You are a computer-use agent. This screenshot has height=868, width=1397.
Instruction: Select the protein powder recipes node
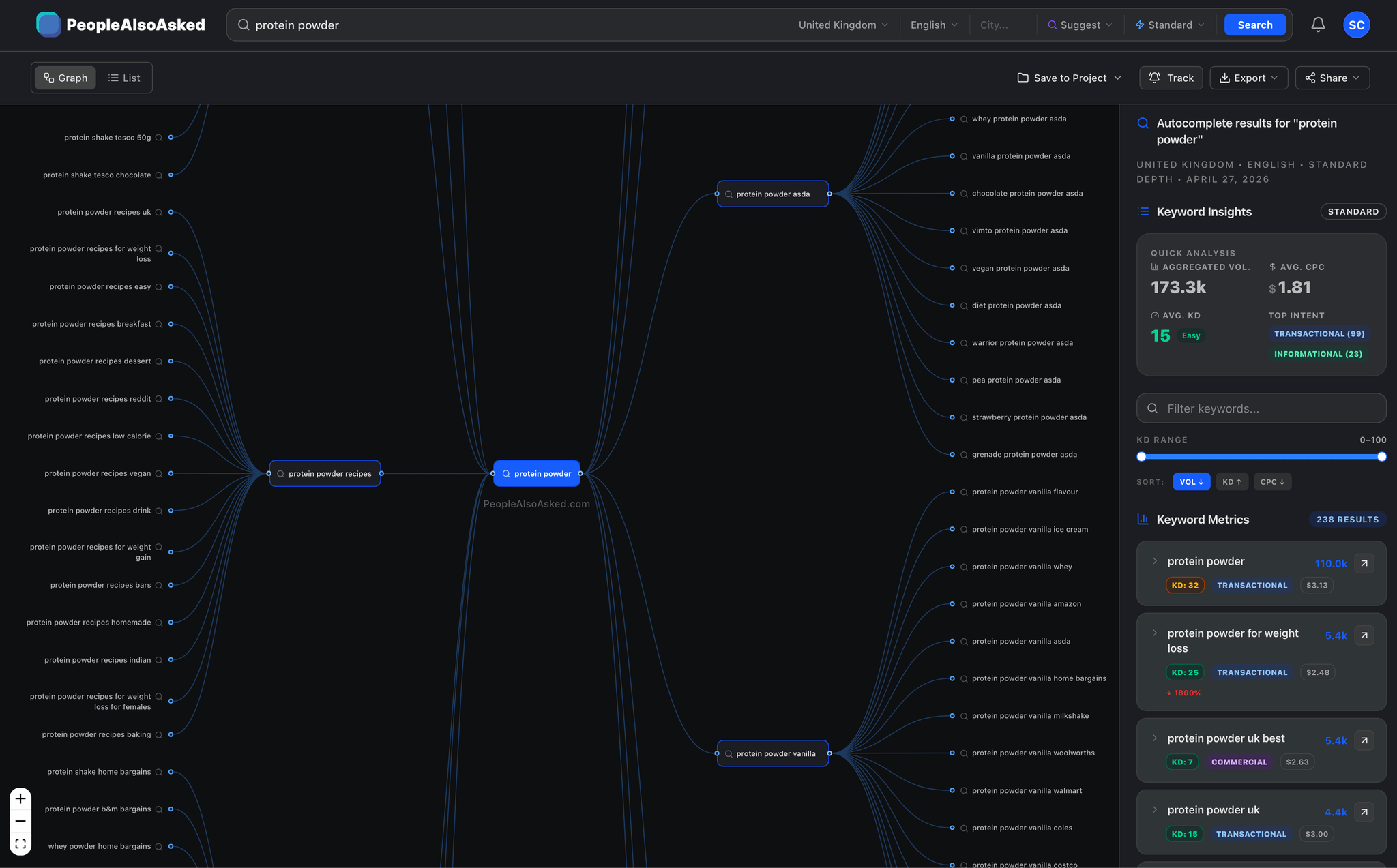click(x=325, y=474)
